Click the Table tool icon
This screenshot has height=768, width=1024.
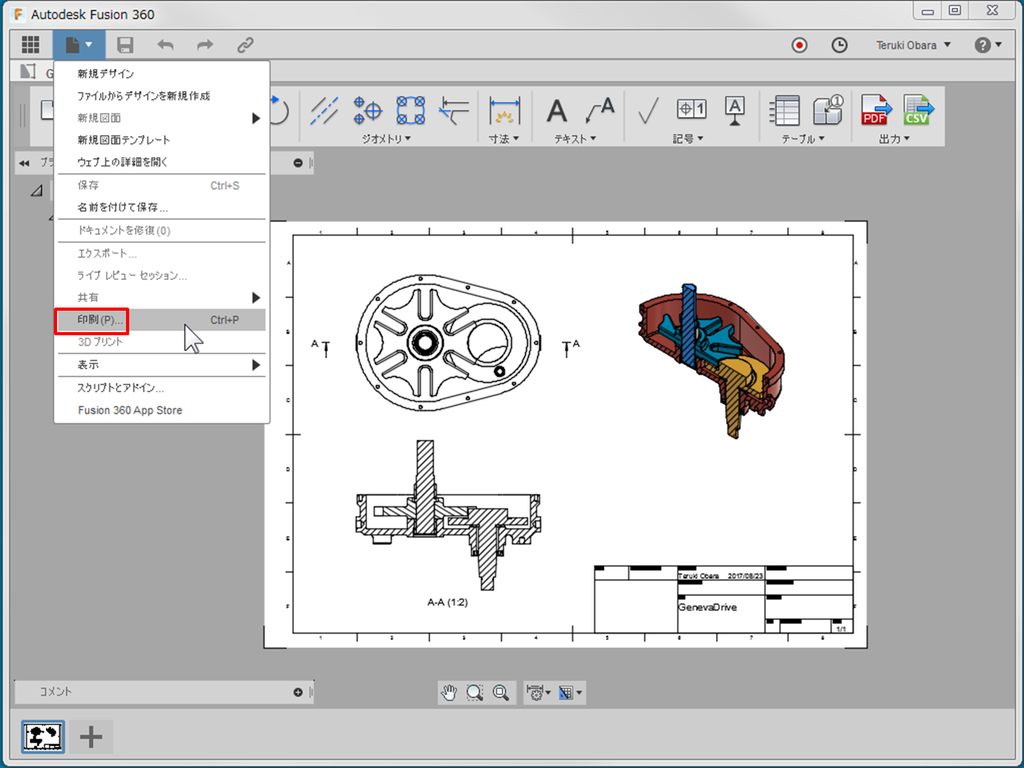coord(786,110)
